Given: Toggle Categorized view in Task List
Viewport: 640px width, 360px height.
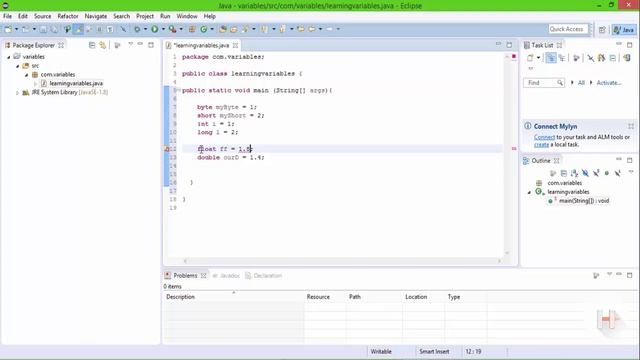Looking at the screenshot, I should coord(551,58).
